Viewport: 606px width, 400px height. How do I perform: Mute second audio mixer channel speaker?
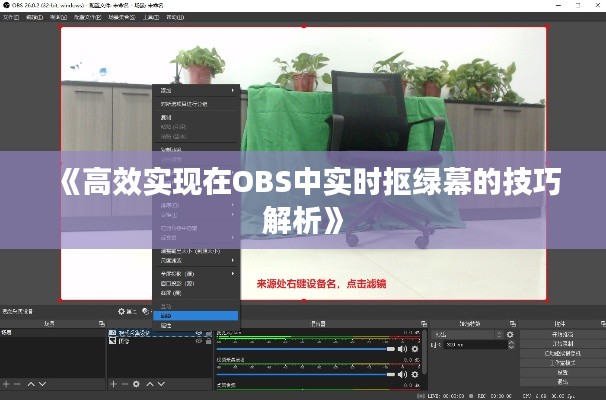pyautogui.click(x=402, y=374)
